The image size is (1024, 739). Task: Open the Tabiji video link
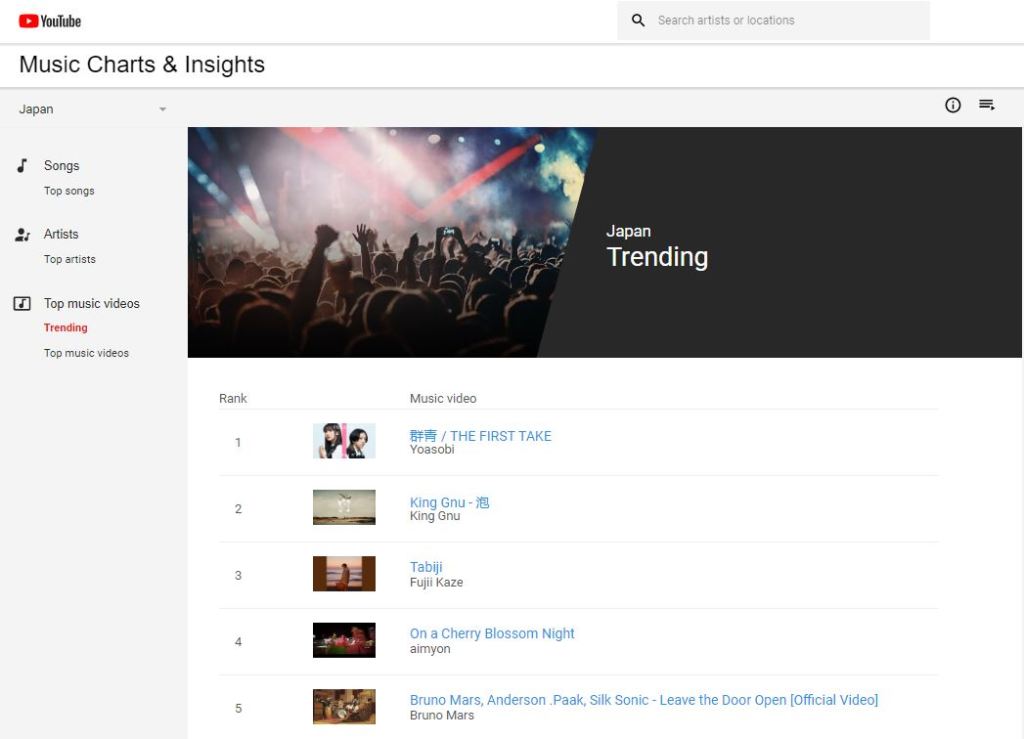click(426, 567)
